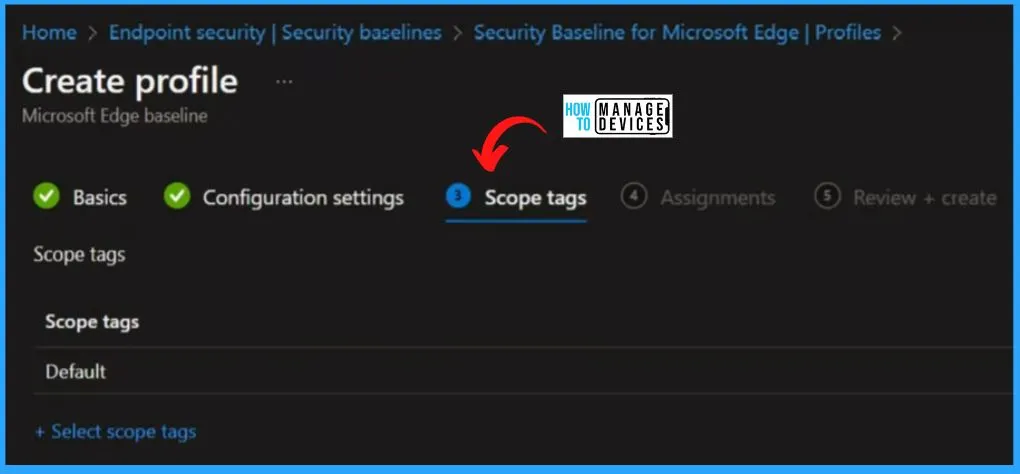1020x474 pixels.
Task: Click the green checkmark icon beside Basics
Action: click(x=47, y=196)
